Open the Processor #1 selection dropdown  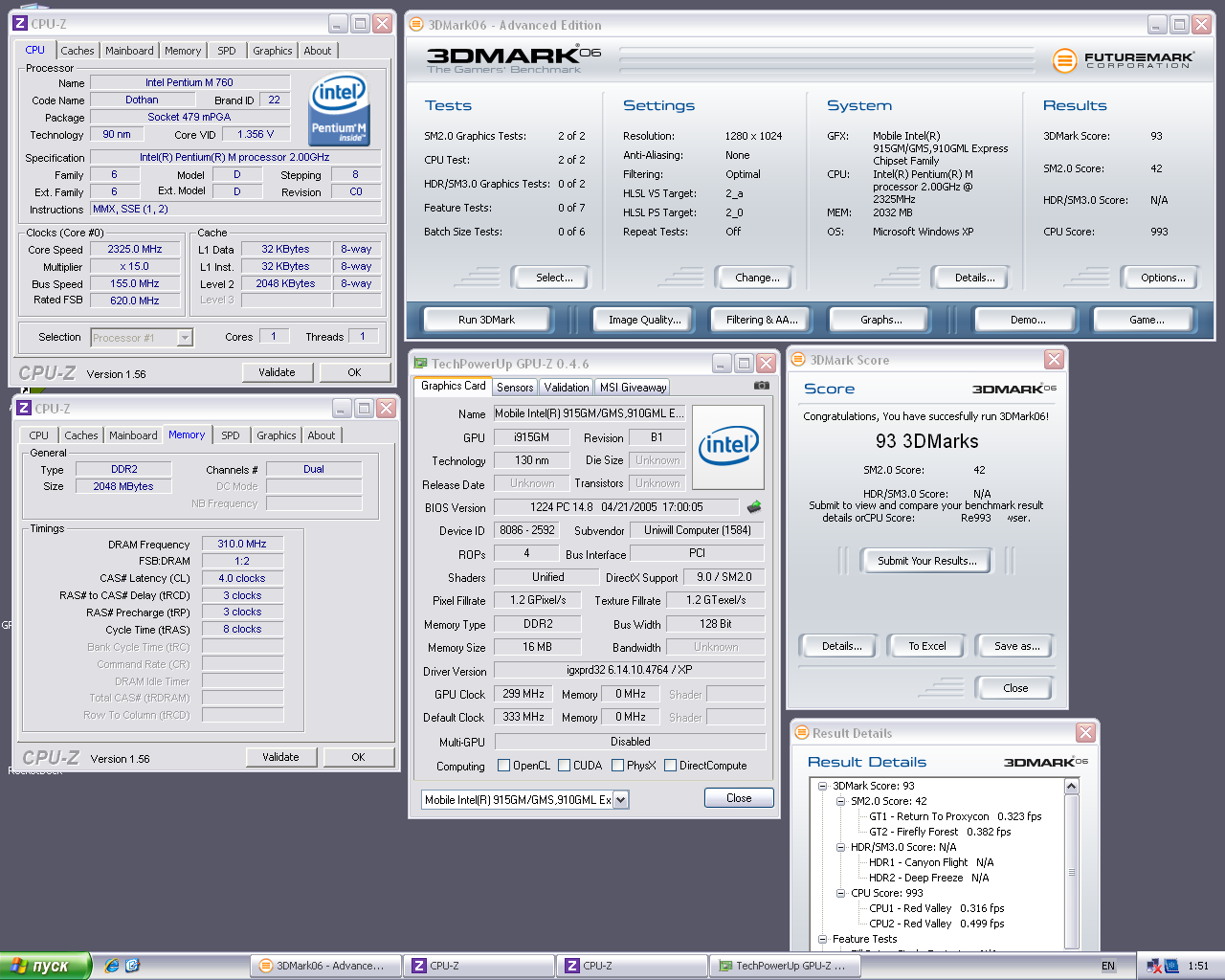tap(185, 338)
